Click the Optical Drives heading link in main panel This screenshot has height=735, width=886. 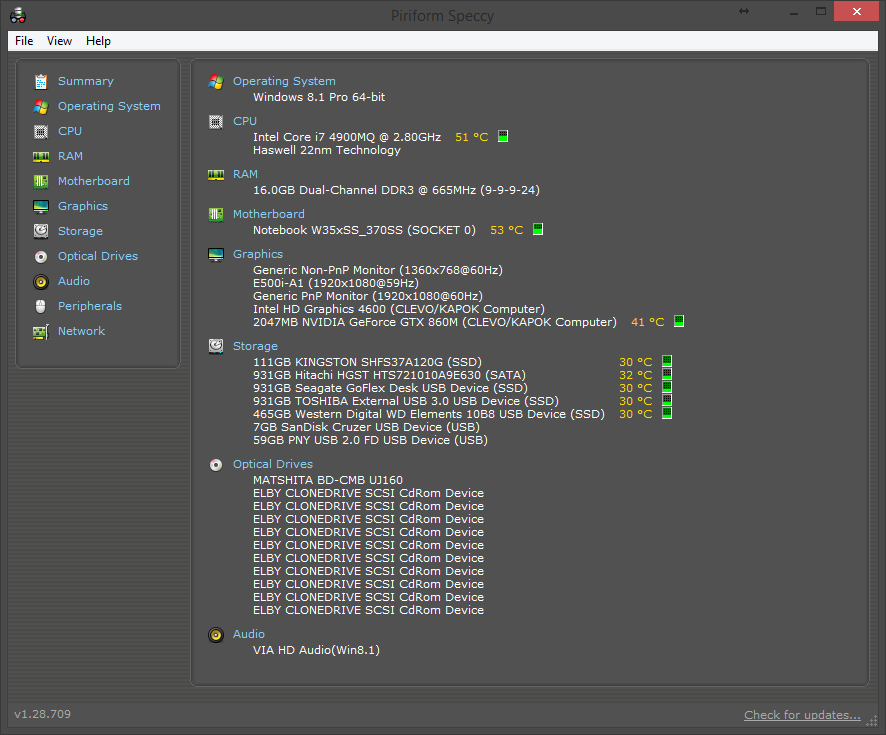click(x=273, y=464)
